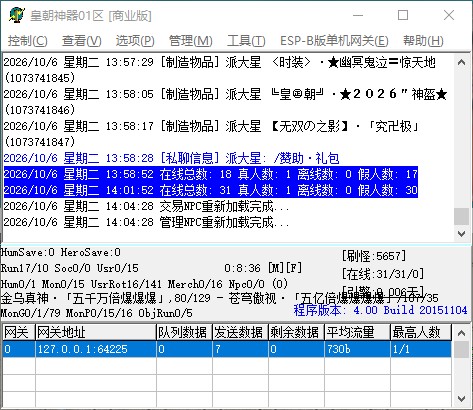
Task: Click the 730b average traffic cell
Action: click(357, 349)
